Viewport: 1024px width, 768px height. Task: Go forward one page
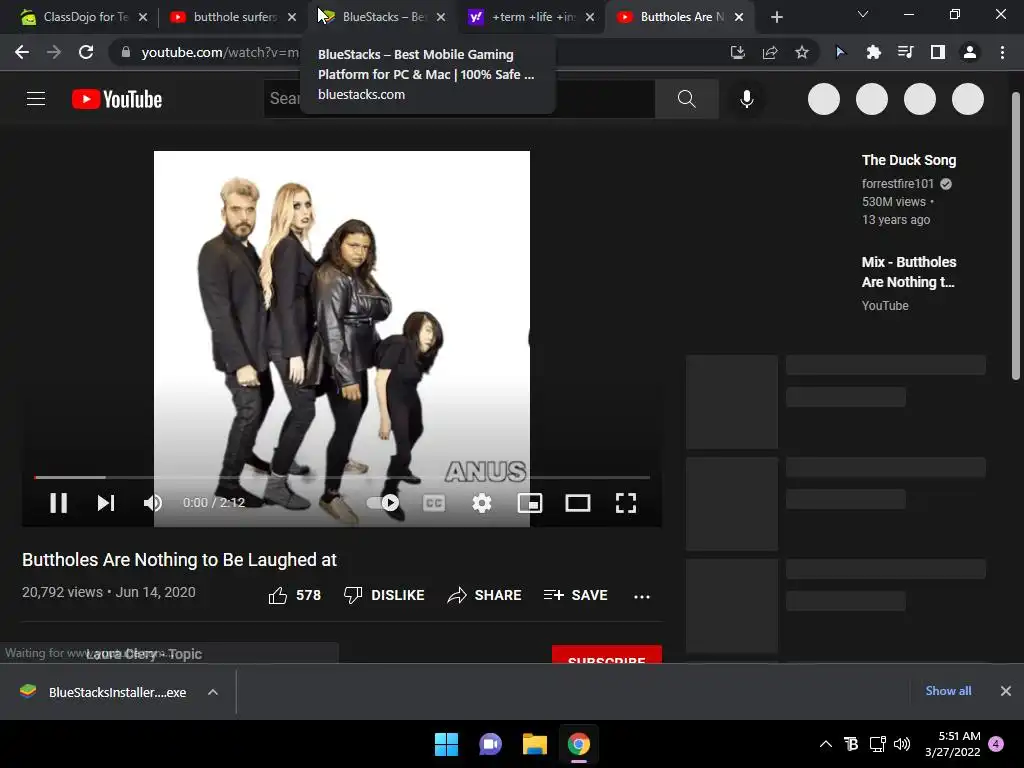pos(54,52)
